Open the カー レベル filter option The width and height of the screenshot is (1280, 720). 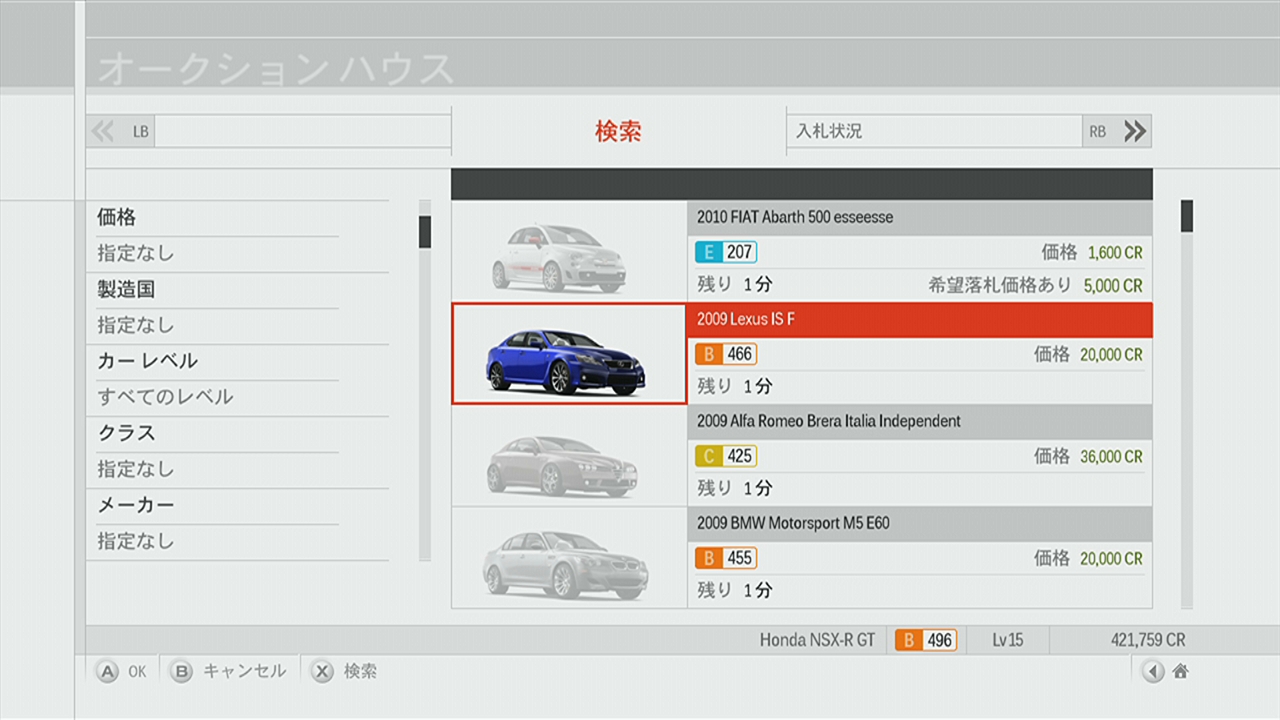147,361
